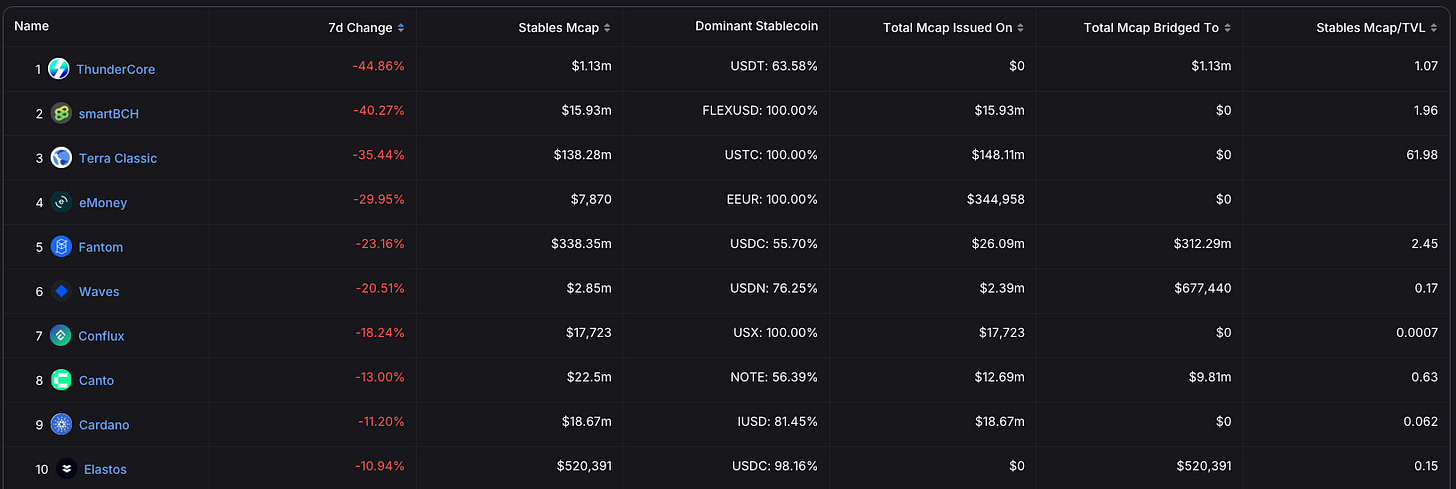Open the Fantom chain link
Viewport: 1456px width, 489px height.
101,247
